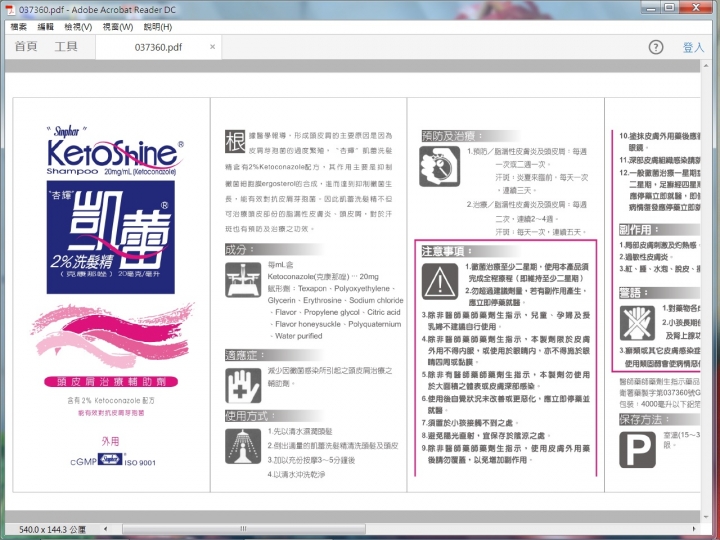Viewport: 720px width, 540px height.
Task: Click the Water purified ingredient text
Action: (298, 336)
